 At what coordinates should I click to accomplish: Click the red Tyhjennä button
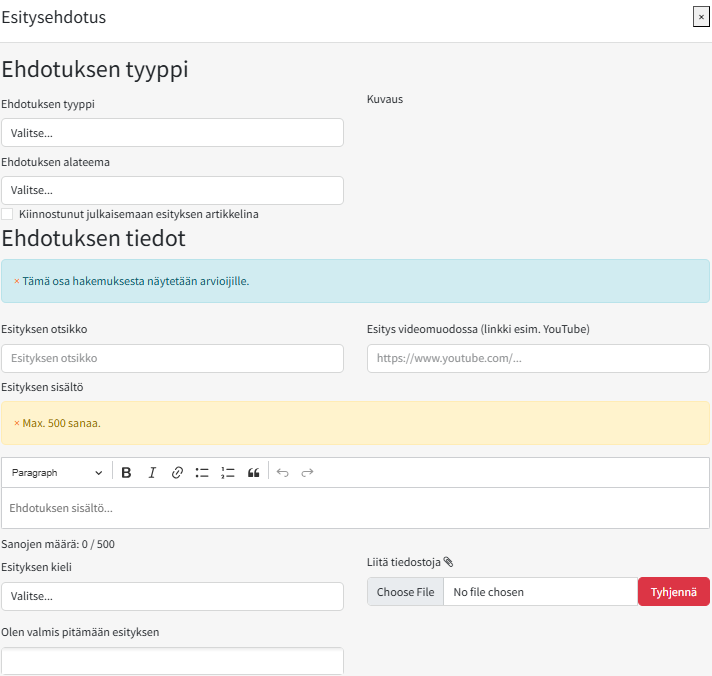673,592
